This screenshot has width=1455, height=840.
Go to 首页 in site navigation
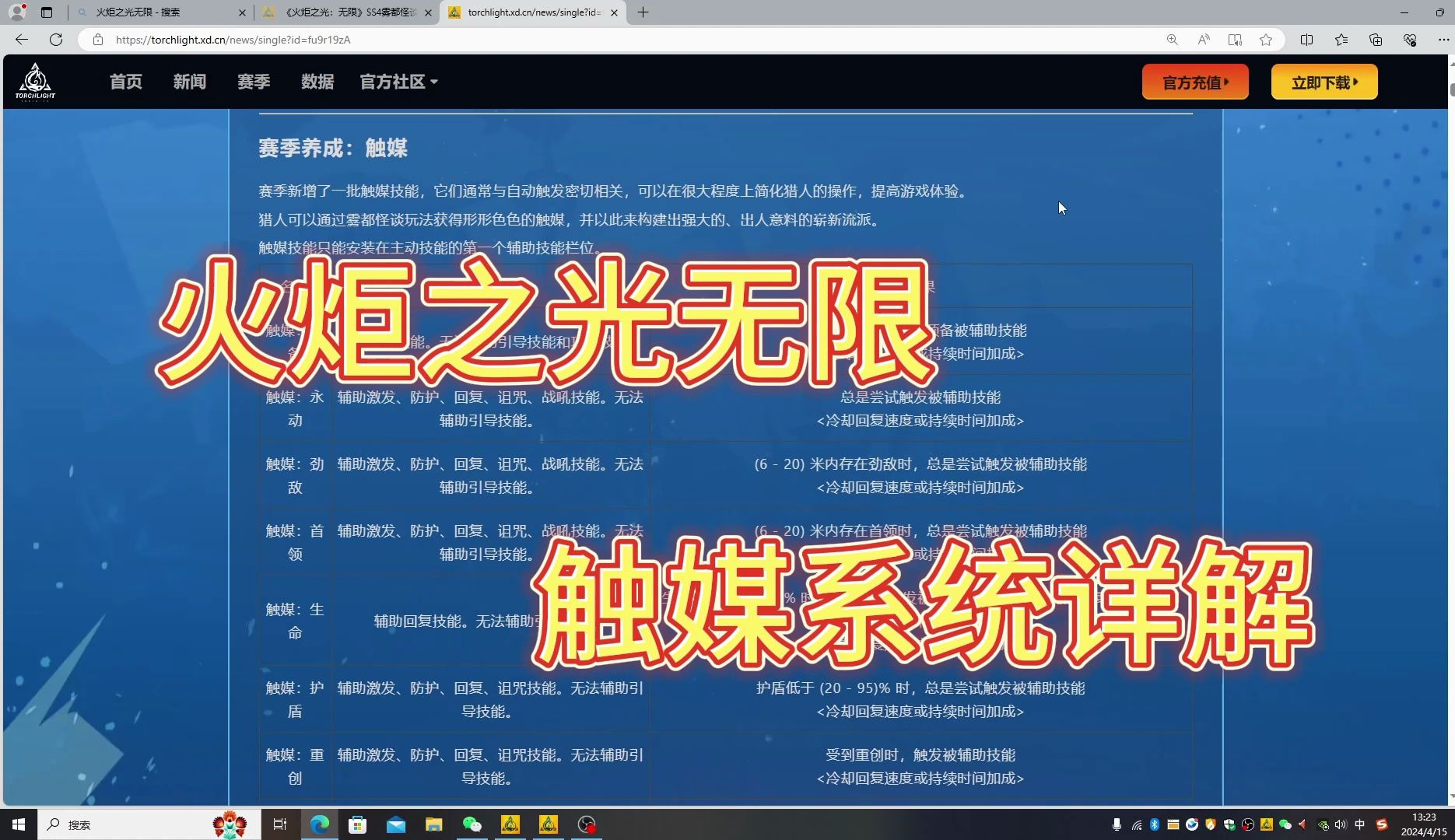(126, 82)
